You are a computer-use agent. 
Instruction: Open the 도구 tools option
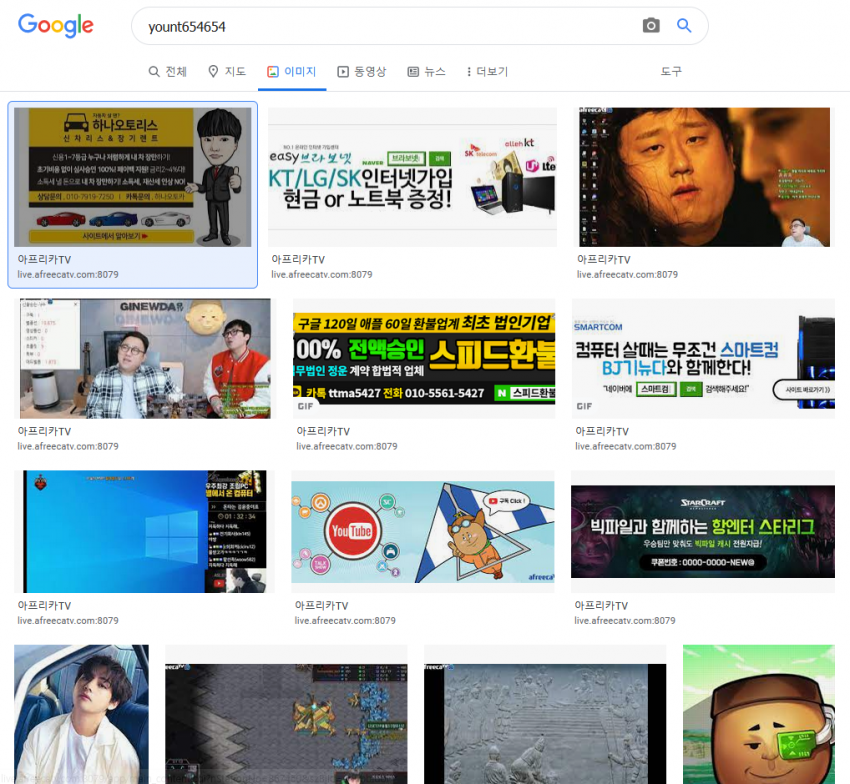point(671,72)
